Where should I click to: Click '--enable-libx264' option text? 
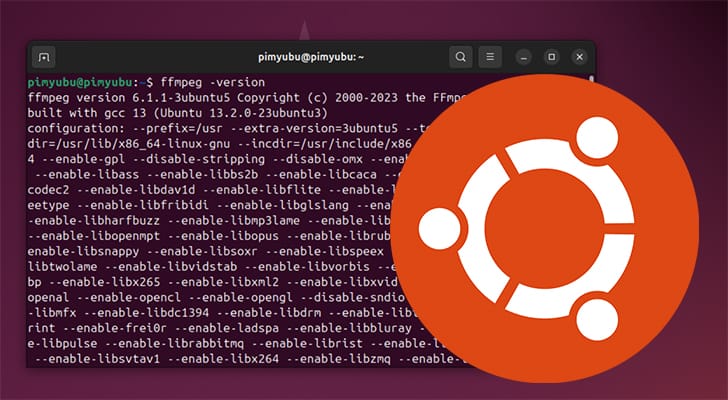(223, 359)
